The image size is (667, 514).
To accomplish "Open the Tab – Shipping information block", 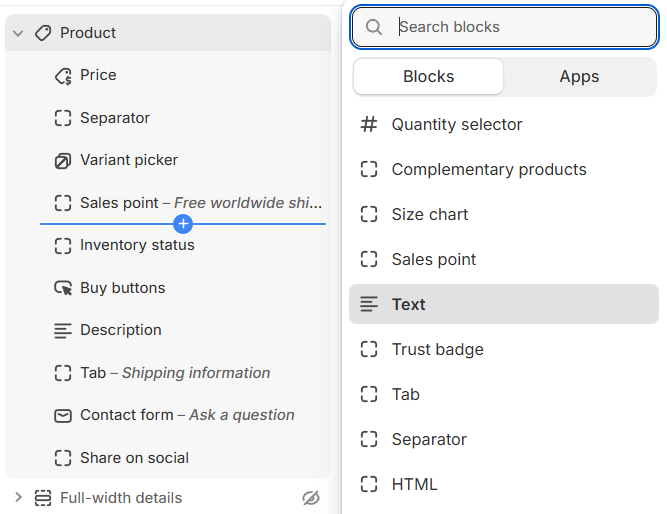I will (175, 373).
